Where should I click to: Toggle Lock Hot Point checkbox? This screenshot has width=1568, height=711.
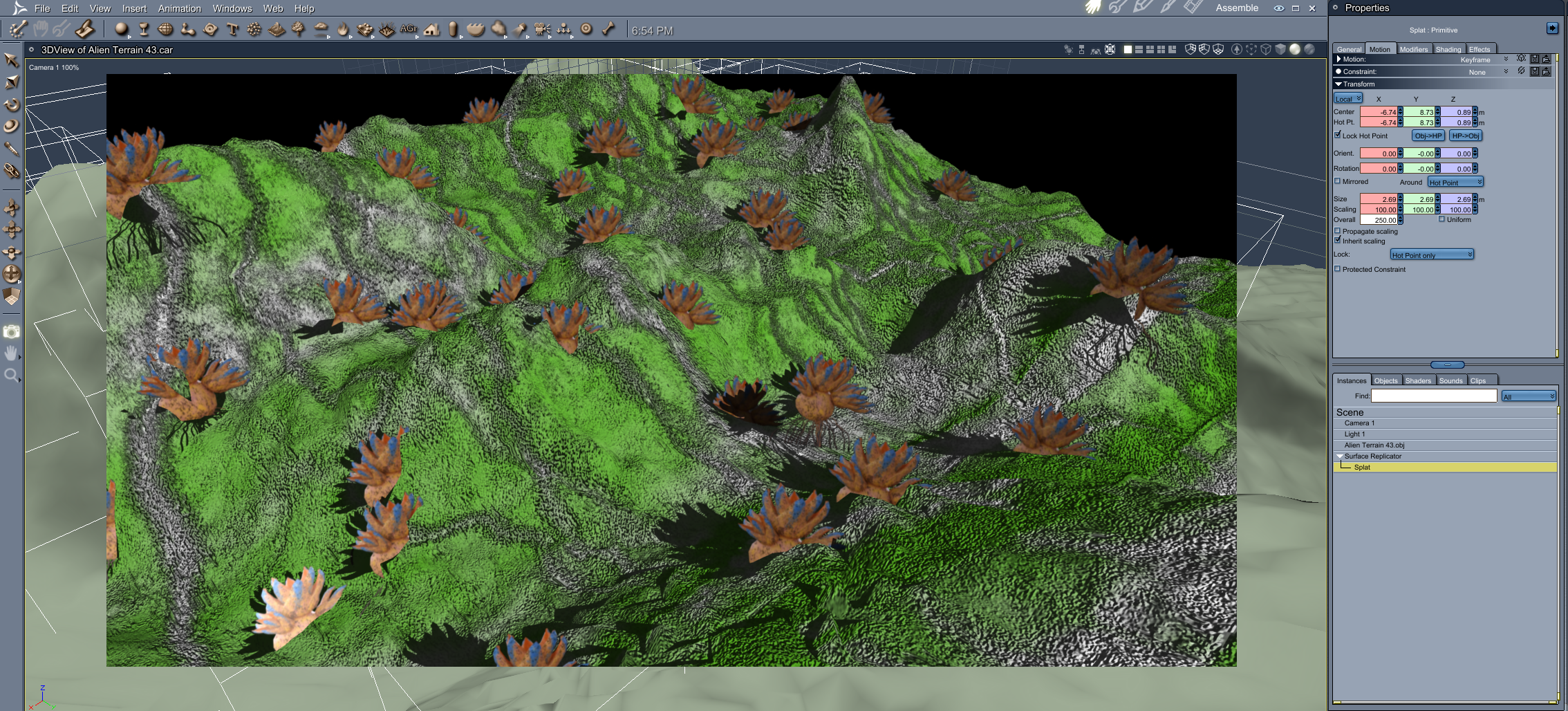pyautogui.click(x=1337, y=135)
